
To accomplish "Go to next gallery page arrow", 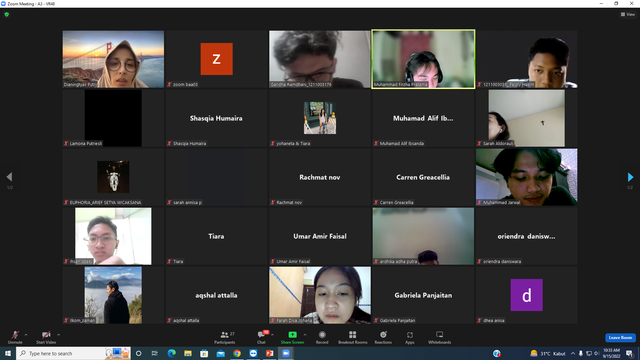I will coord(630,177).
